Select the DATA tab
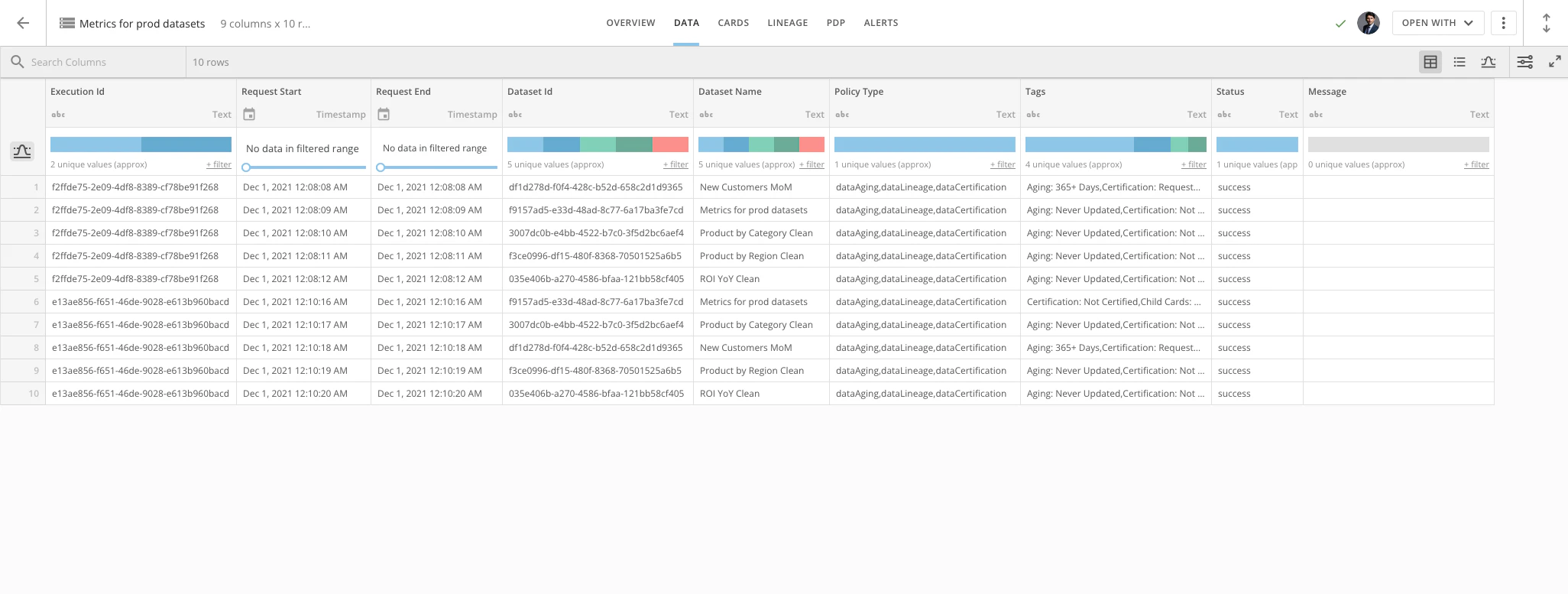 (686, 23)
